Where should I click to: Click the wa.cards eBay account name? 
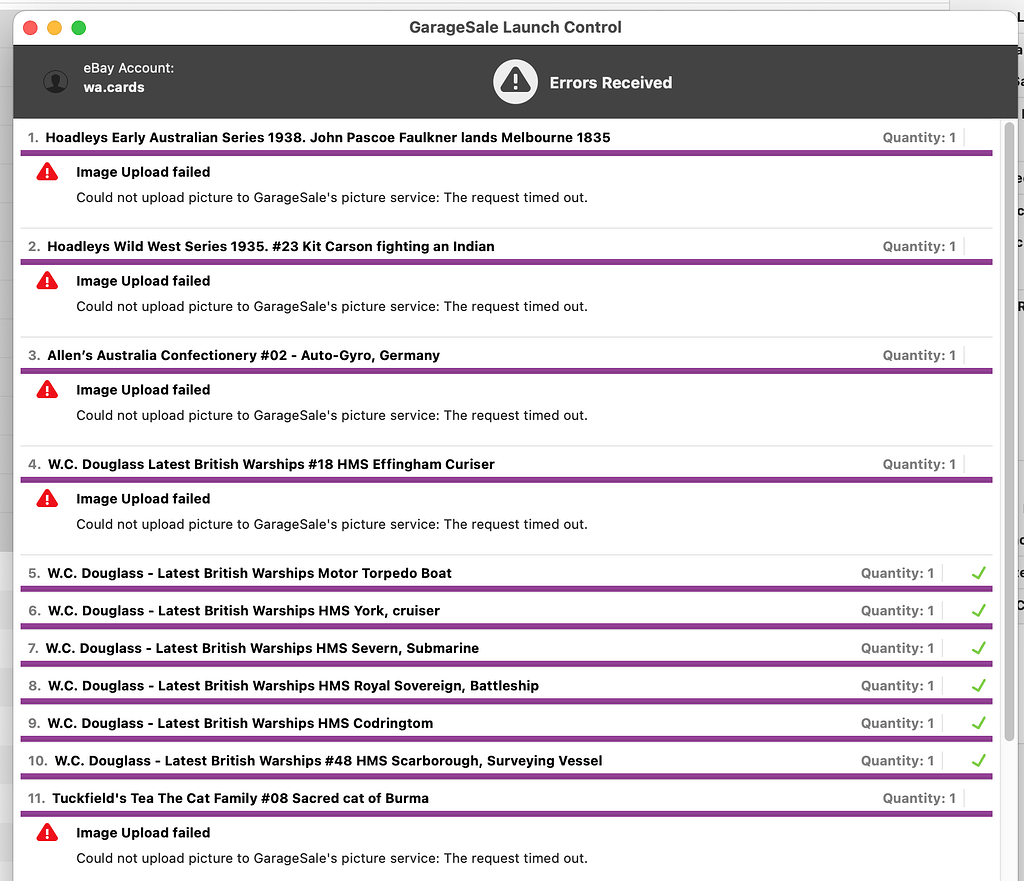point(114,88)
